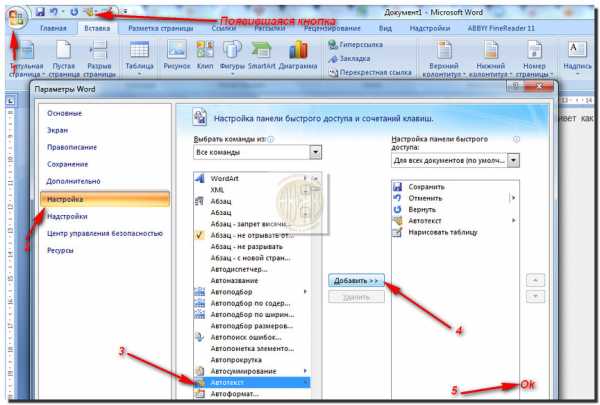Open the Customize Quick Access Toolbar arrow

point(125,12)
